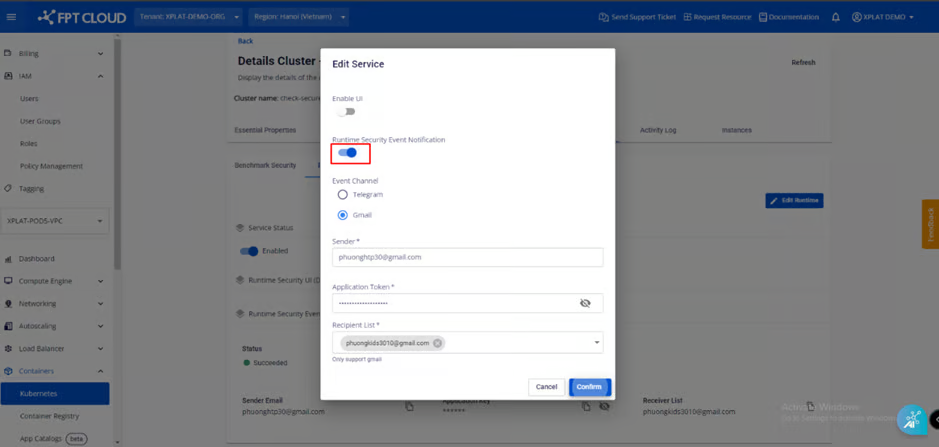
Task: Click the Confirm button
Action: coord(589,387)
